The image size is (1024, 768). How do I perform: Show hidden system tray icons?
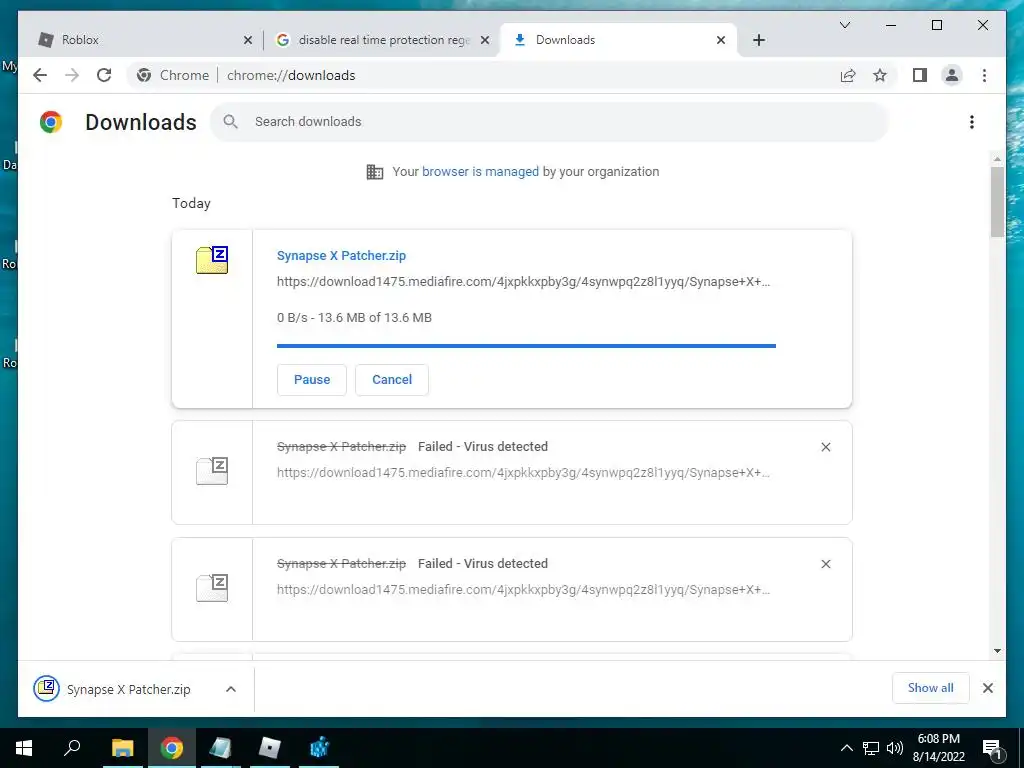[x=846, y=748]
